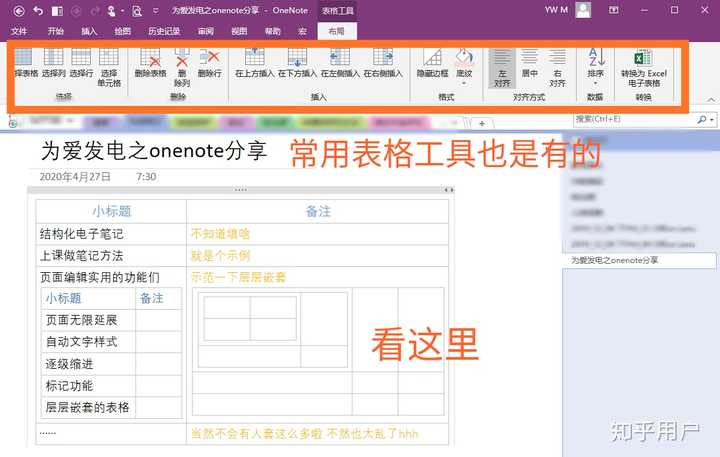
Task: Click the nested cell 层层嵌套的表格
Action: tap(89, 407)
